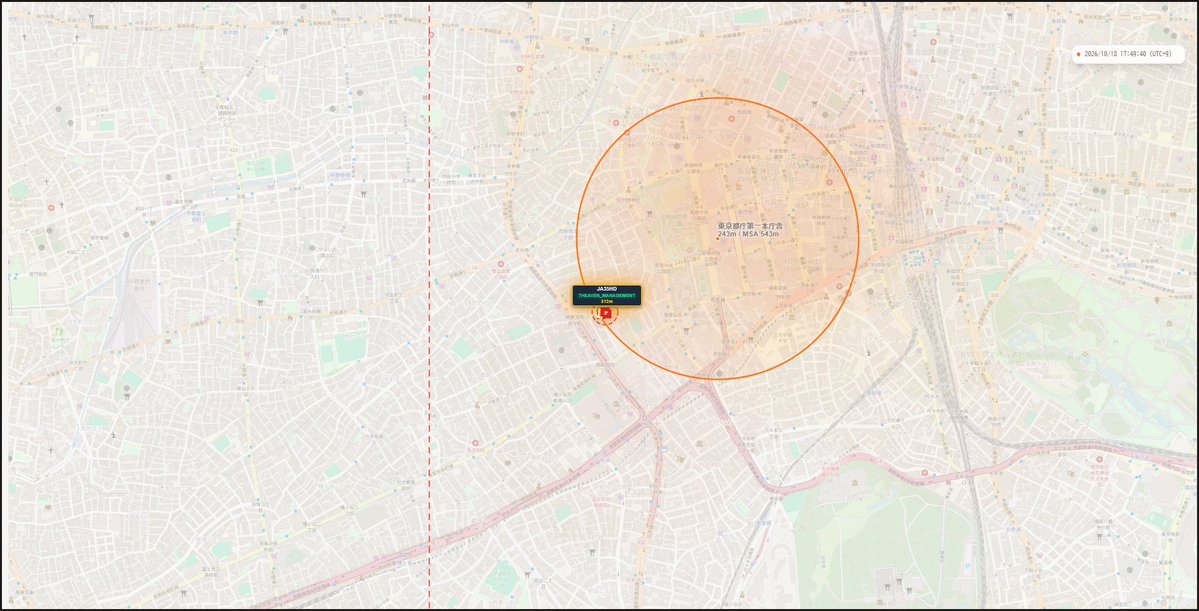Click the red aircraft marker icon

606,313
